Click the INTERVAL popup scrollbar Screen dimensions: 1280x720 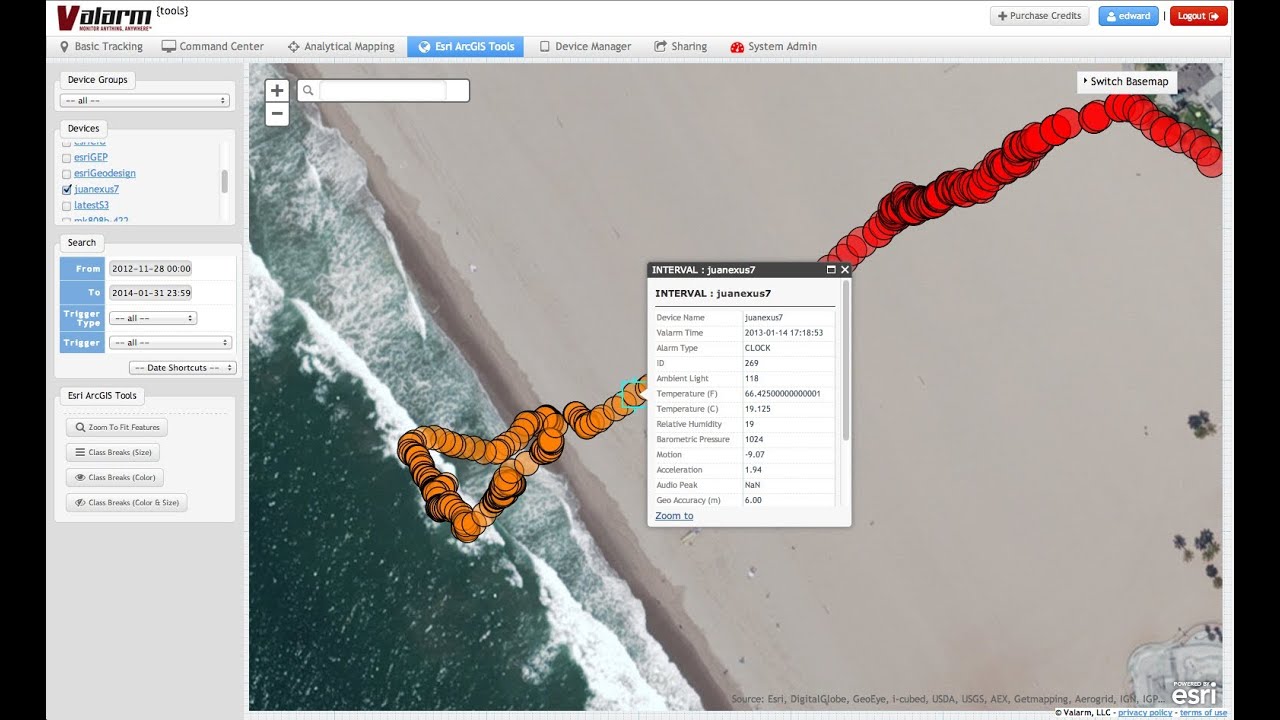pyautogui.click(x=846, y=360)
